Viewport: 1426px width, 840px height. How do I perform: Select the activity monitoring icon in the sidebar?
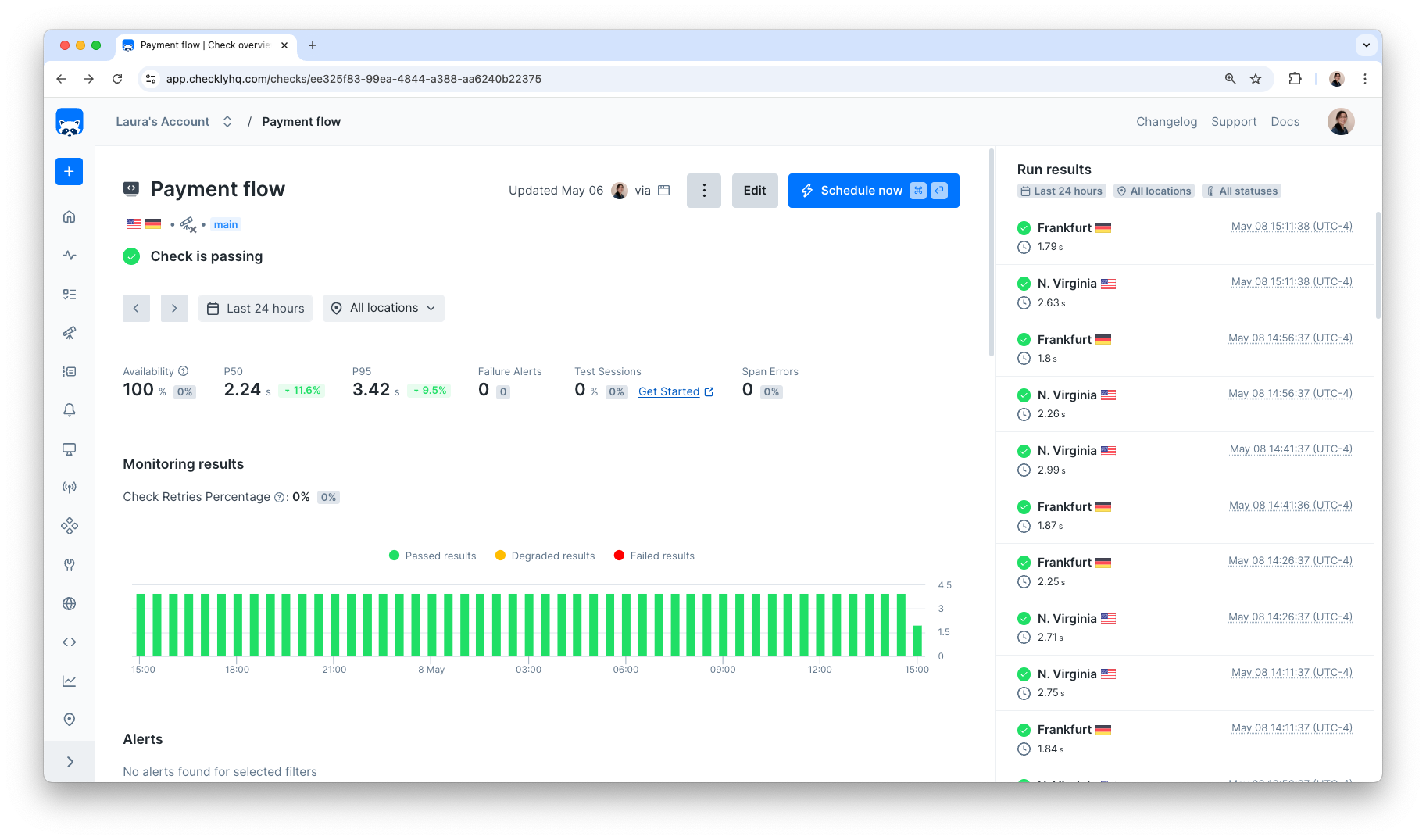click(69, 255)
